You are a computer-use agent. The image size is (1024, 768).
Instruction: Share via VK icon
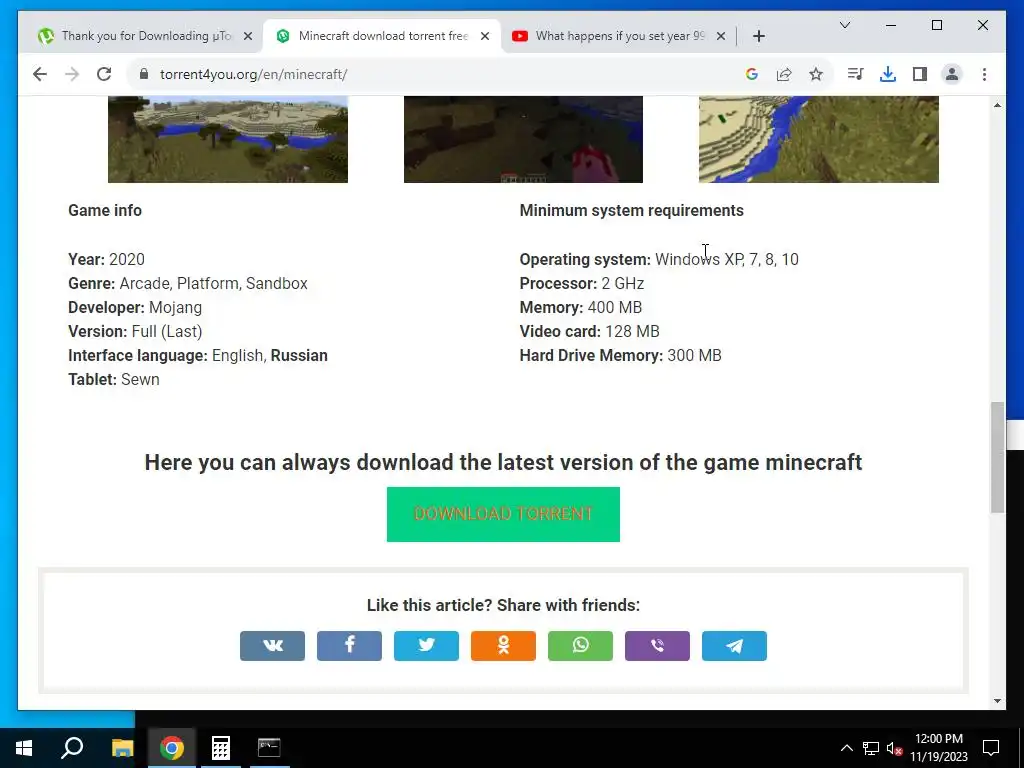coord(272,645)
